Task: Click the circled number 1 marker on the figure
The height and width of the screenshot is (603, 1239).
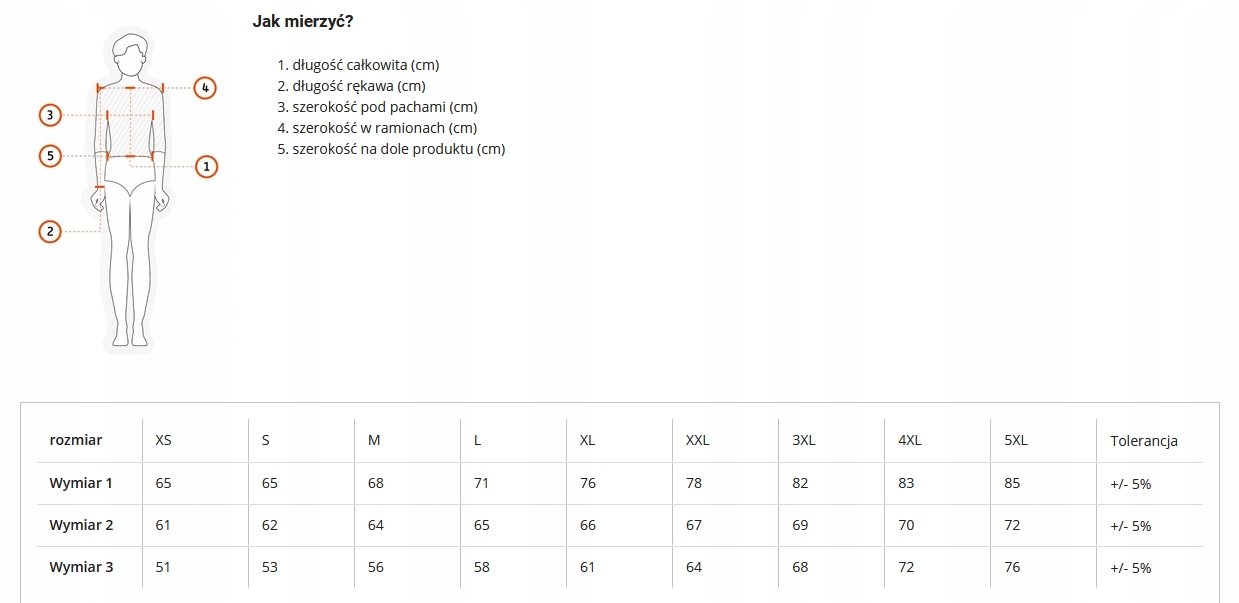Action: [206, 166]
